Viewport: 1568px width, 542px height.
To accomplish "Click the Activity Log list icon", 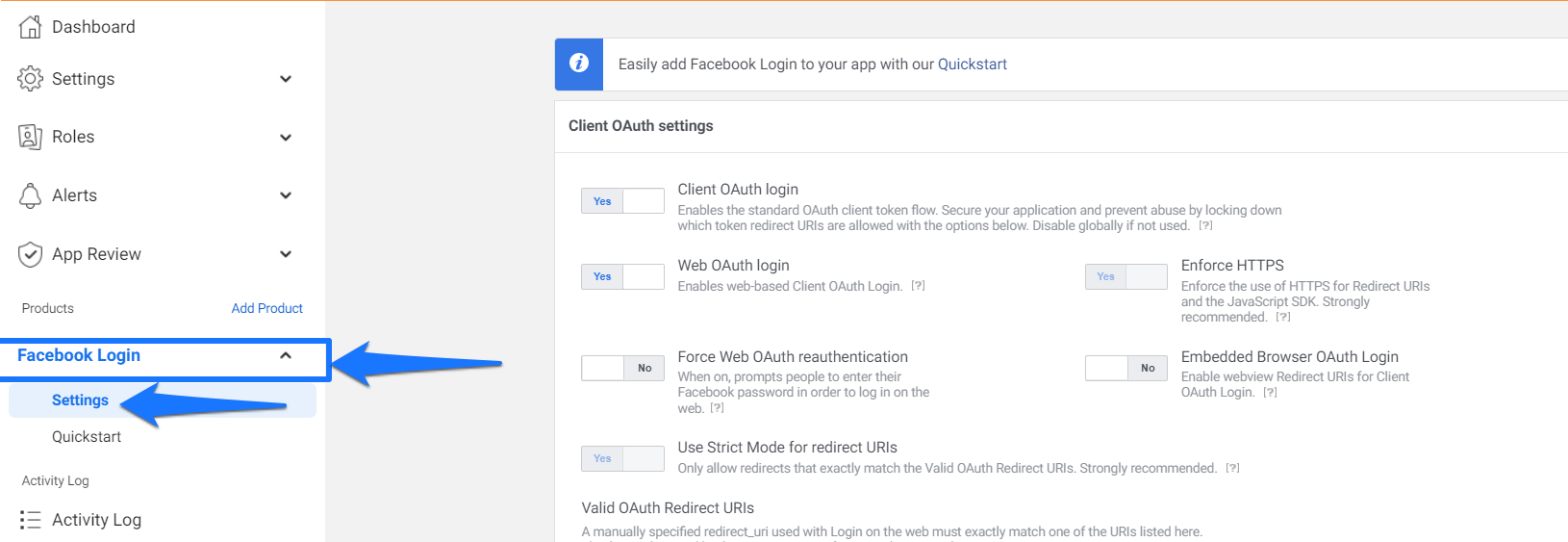I will [x=30, y=520].
